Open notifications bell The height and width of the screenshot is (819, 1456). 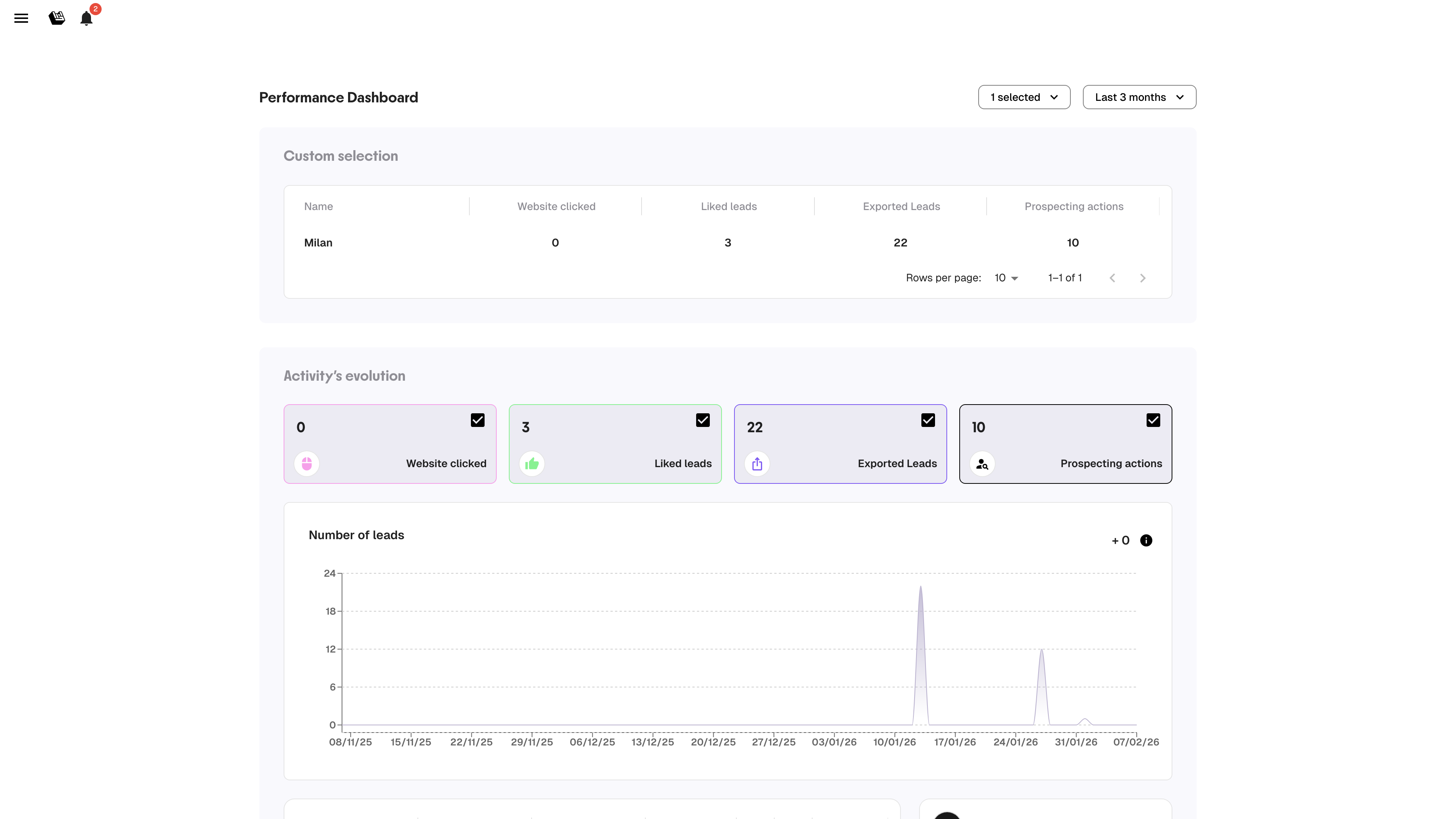click(86, 18)
